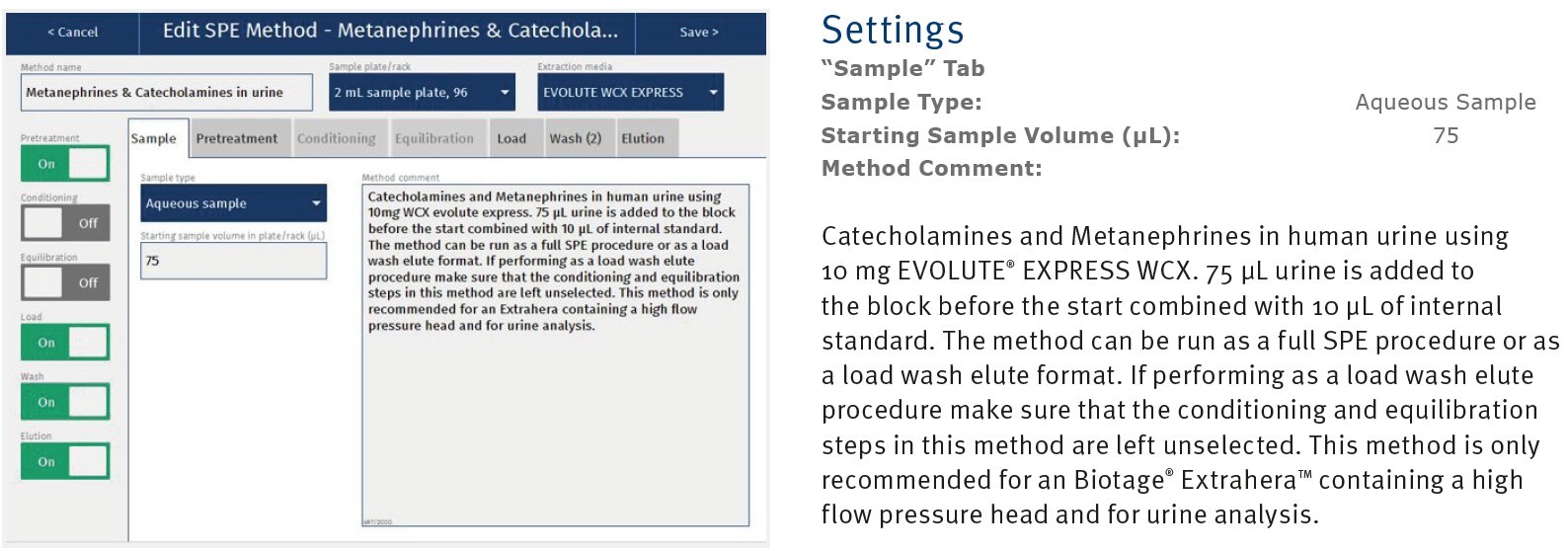Enable the Conditioning switch
The width and height of the screenshot is (1568, 551).
65,223
